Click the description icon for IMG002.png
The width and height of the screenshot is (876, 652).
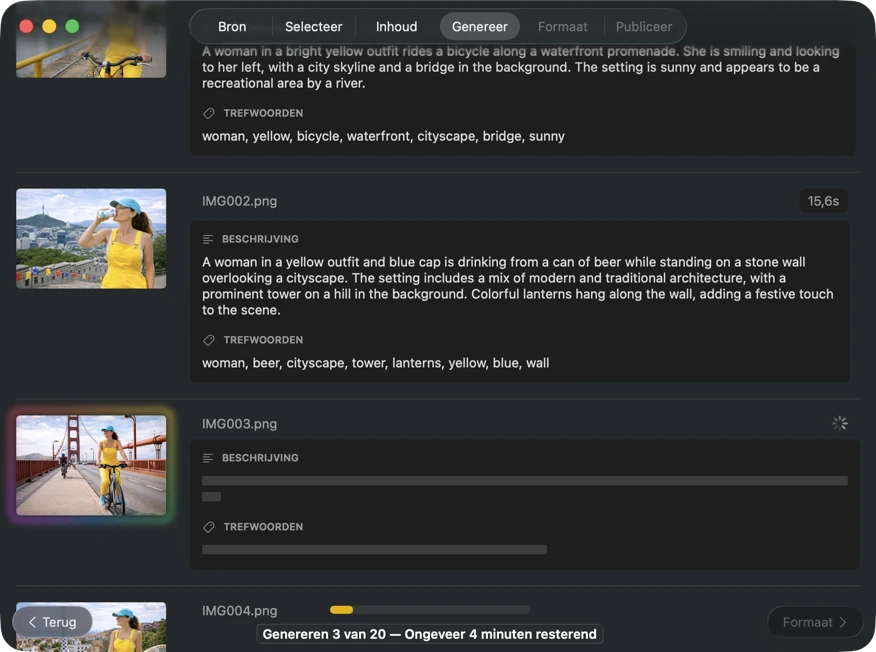(208, 240)
